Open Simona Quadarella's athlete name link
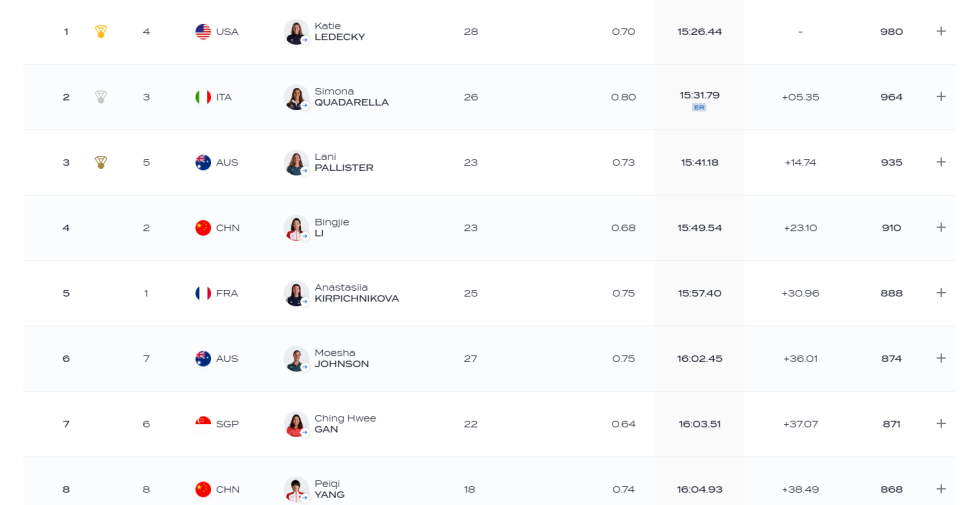960x505 pixels. (351, 97)
